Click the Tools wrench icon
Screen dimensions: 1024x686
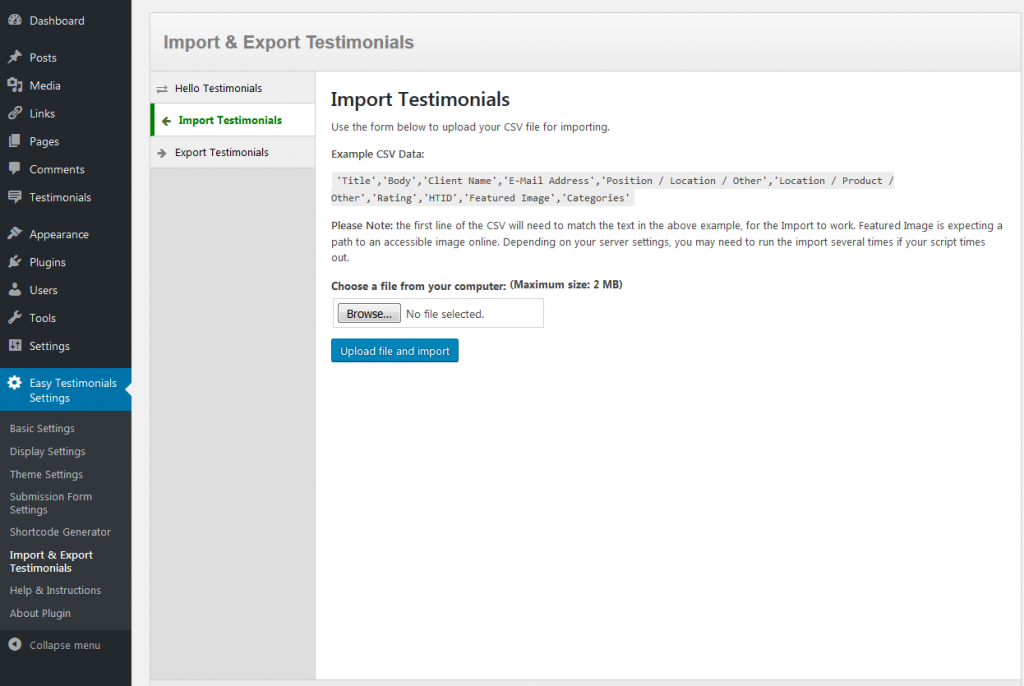15,318
